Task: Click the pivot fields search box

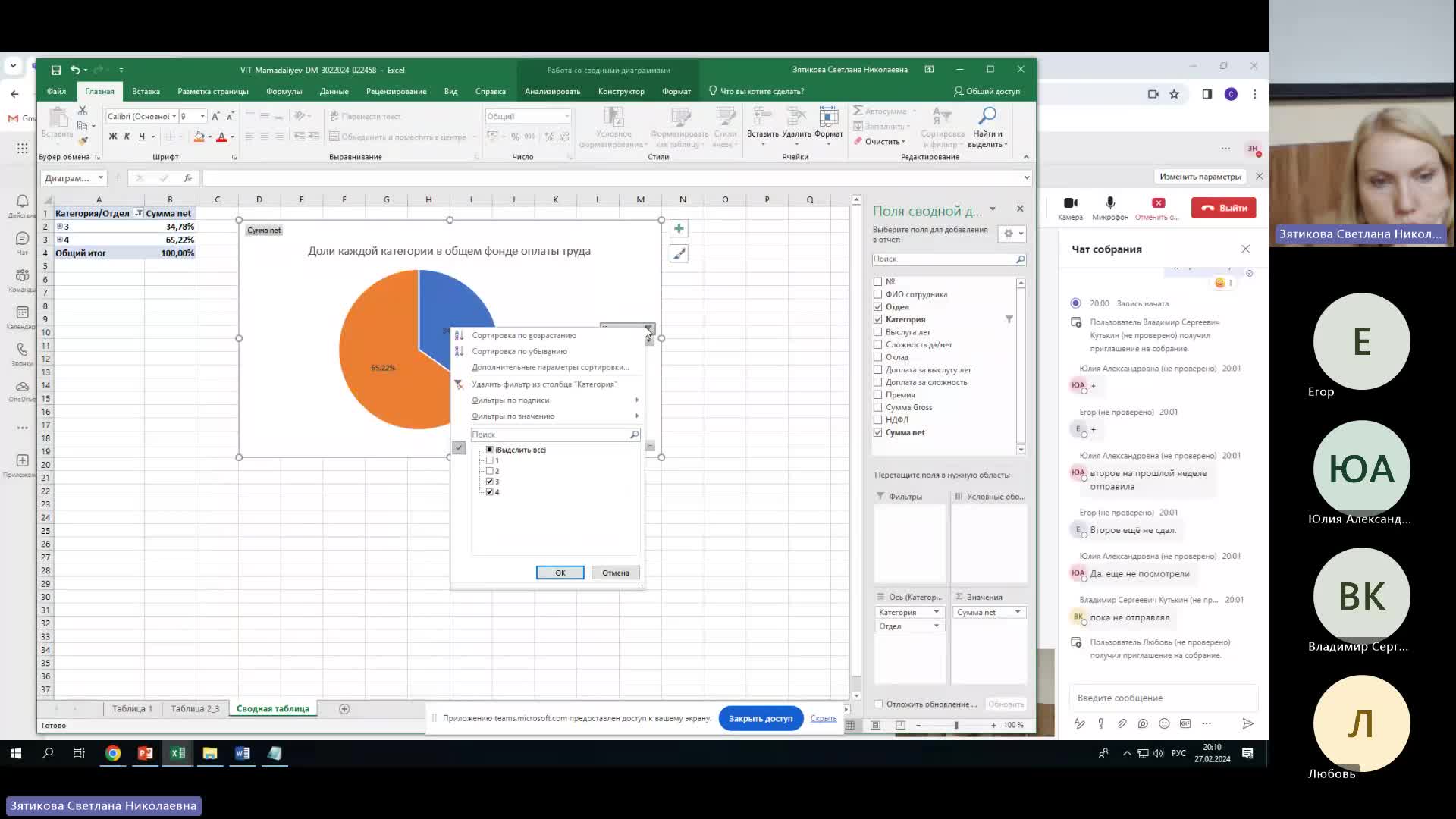Action: pyautogui.click(x=949, y=259)
